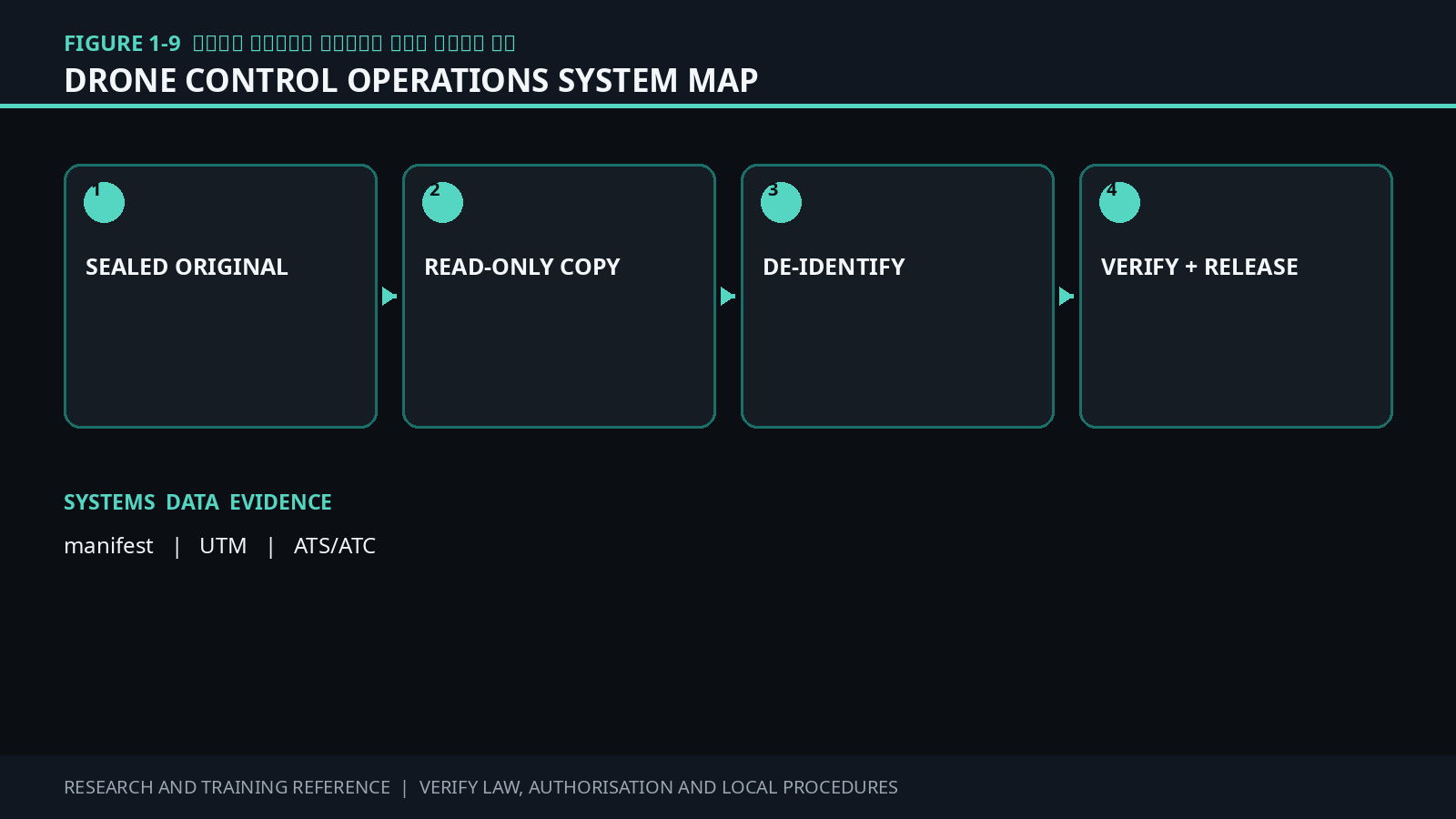
Task: Click the step 3 circle badge
Action: 781,202
